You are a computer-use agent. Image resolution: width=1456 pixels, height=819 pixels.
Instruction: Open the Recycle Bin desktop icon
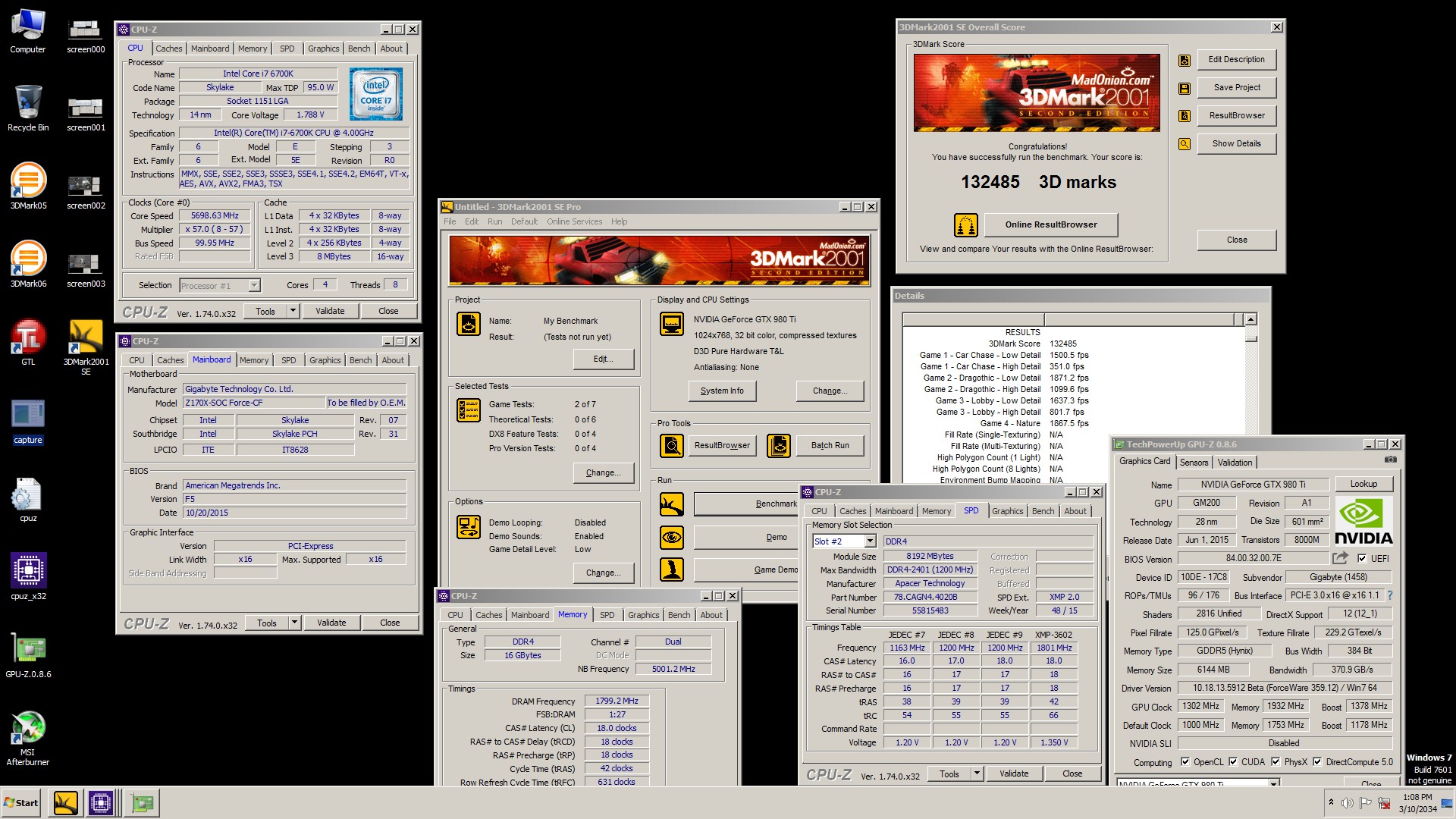click(28, 108)
